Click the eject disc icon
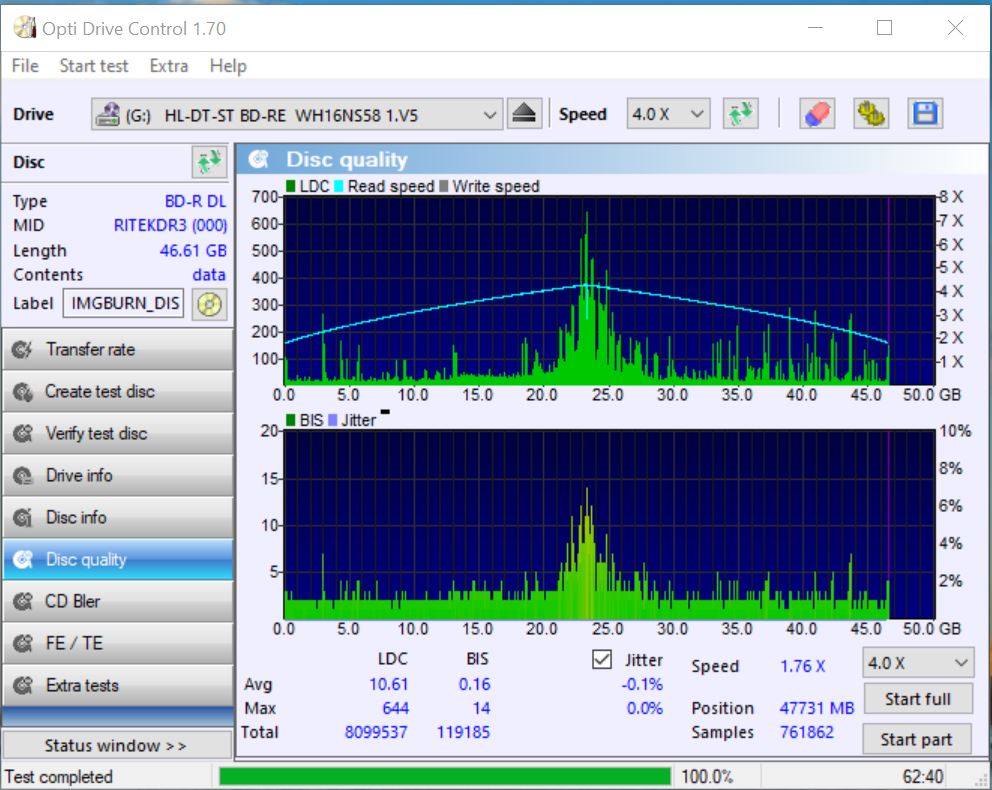 coord(524,114)
